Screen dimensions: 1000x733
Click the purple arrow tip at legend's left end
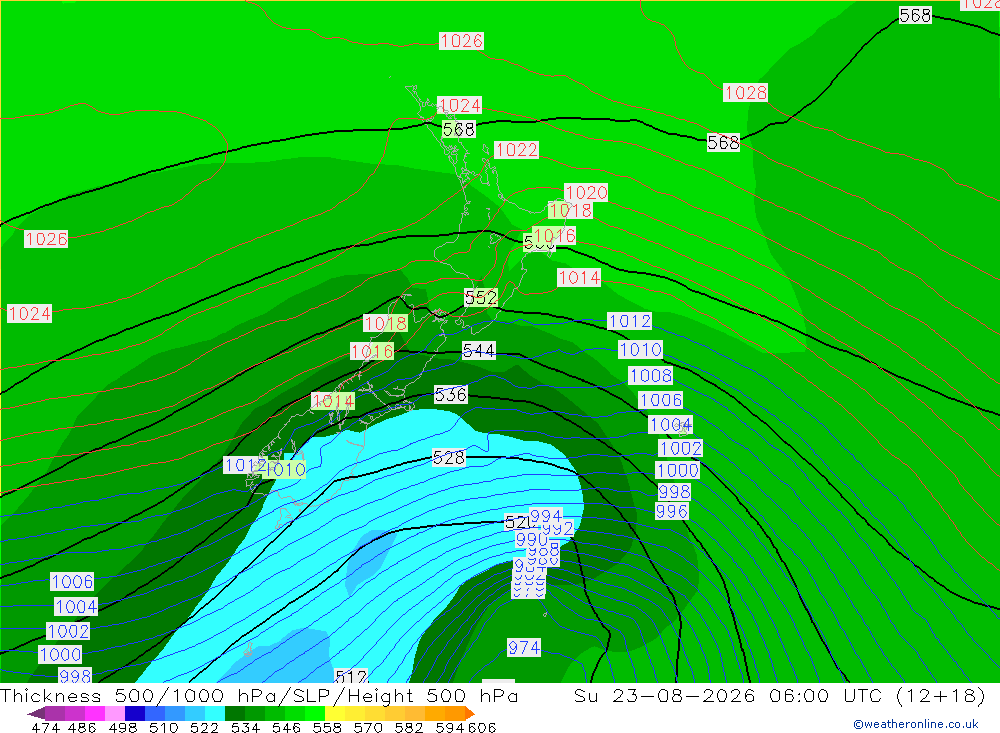coord(36,713)
